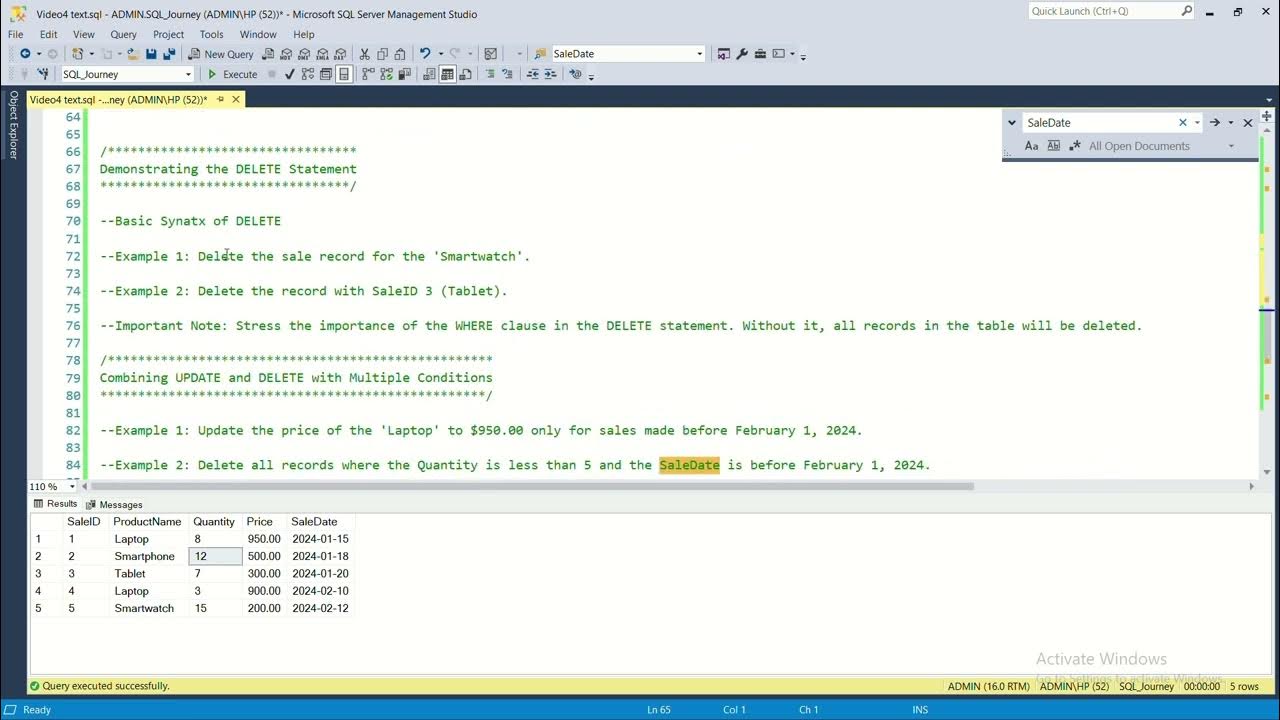This screenshot has width=1280, height=720.
Task: Toggle Include Live Query Statistics
Action: click(386, 74)
